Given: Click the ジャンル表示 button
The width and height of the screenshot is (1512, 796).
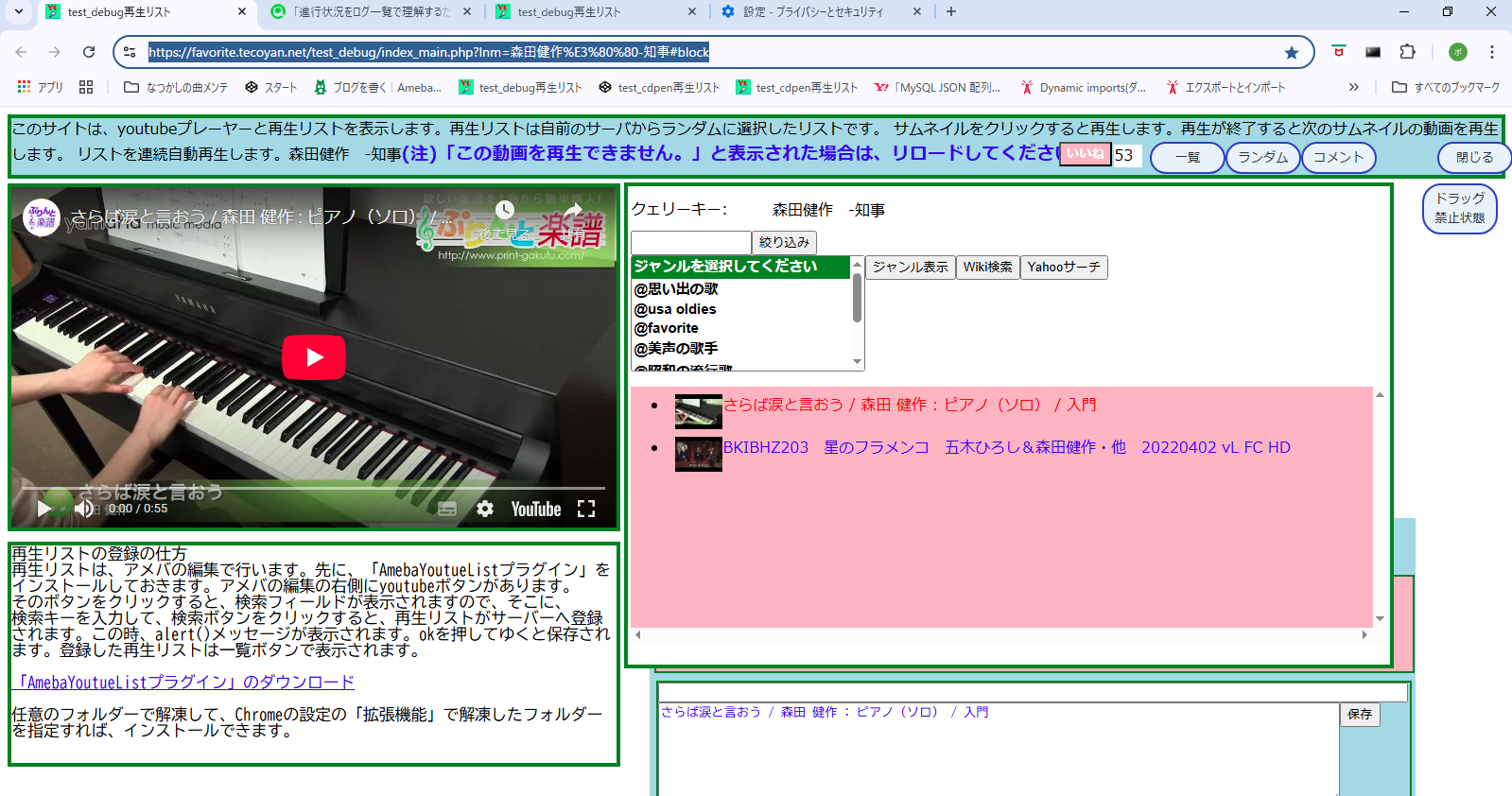Looking at the screenshot, I should 911,268.
